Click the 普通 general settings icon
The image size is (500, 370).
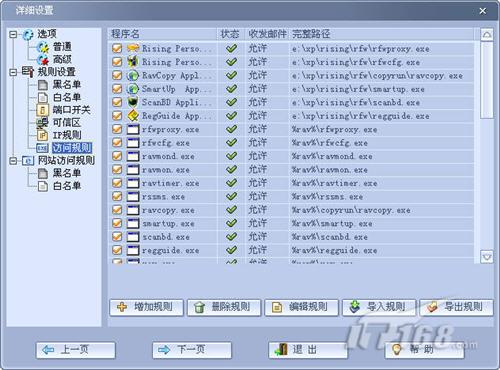(43, 47)
